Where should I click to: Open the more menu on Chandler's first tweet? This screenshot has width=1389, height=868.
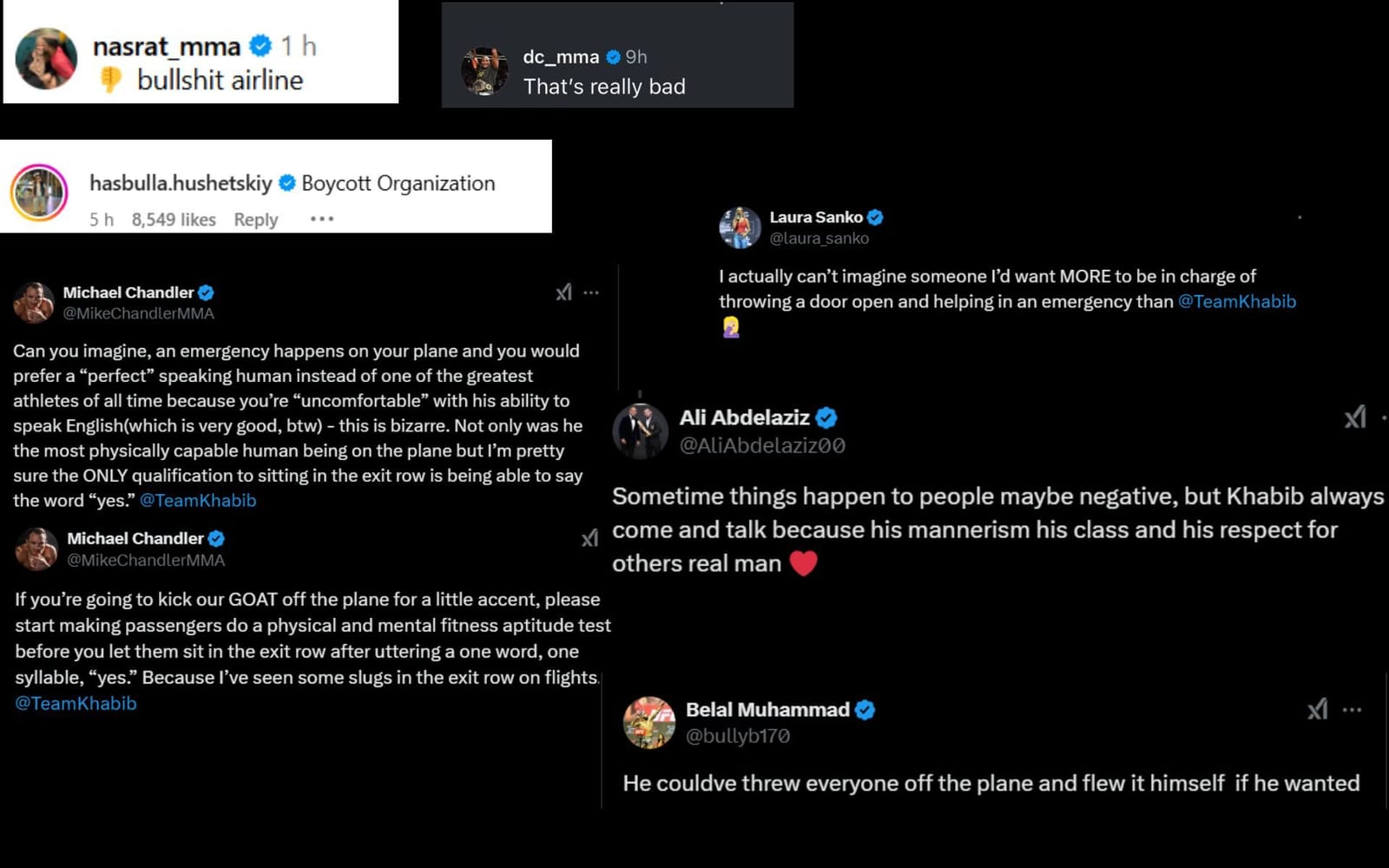coord(591,293)
